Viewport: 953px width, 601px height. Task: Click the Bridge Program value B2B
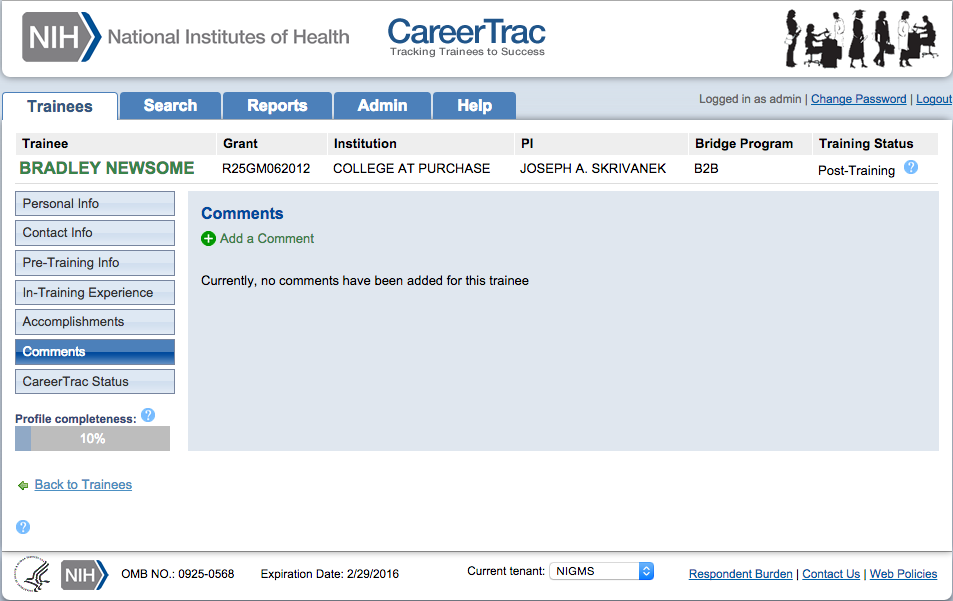(x=706, y=168)
